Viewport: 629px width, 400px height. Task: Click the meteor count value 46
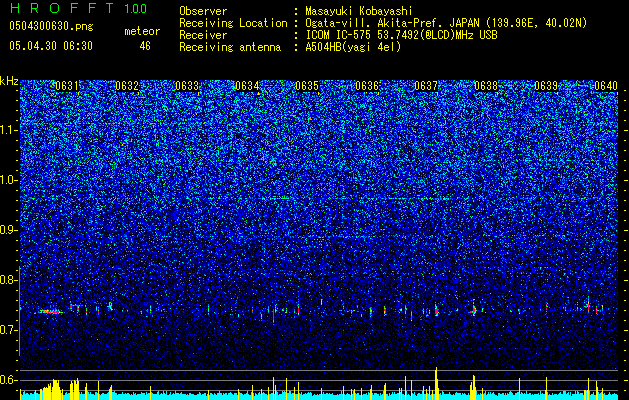tap(145, 46)
